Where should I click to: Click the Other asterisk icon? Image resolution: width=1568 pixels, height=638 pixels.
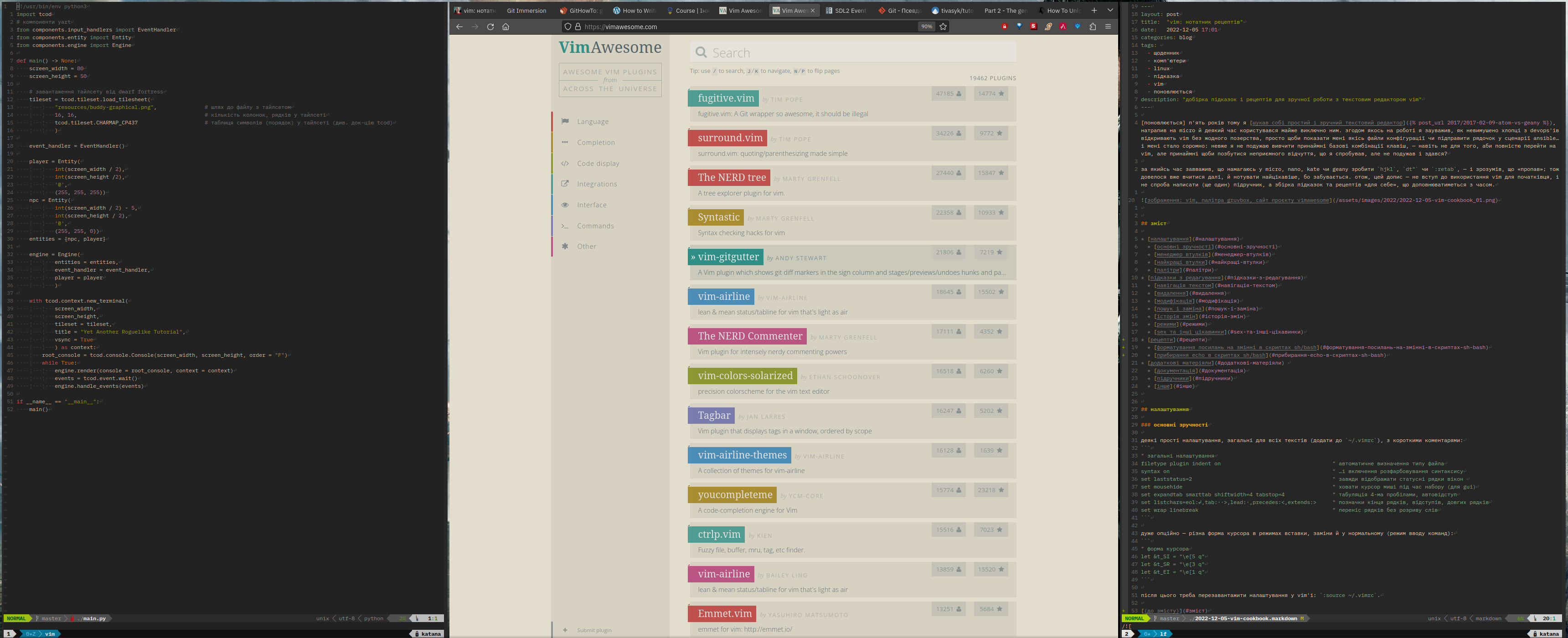pos(565,247)
